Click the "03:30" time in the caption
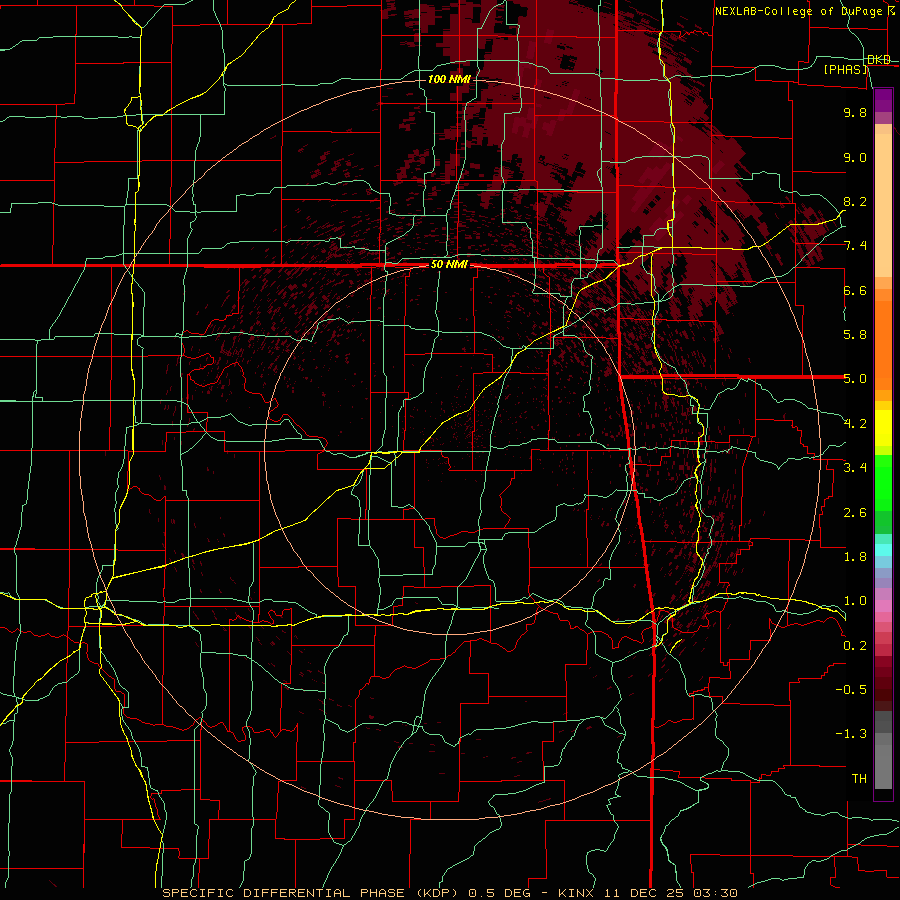900x900 pixels. [x=715, y=893]
